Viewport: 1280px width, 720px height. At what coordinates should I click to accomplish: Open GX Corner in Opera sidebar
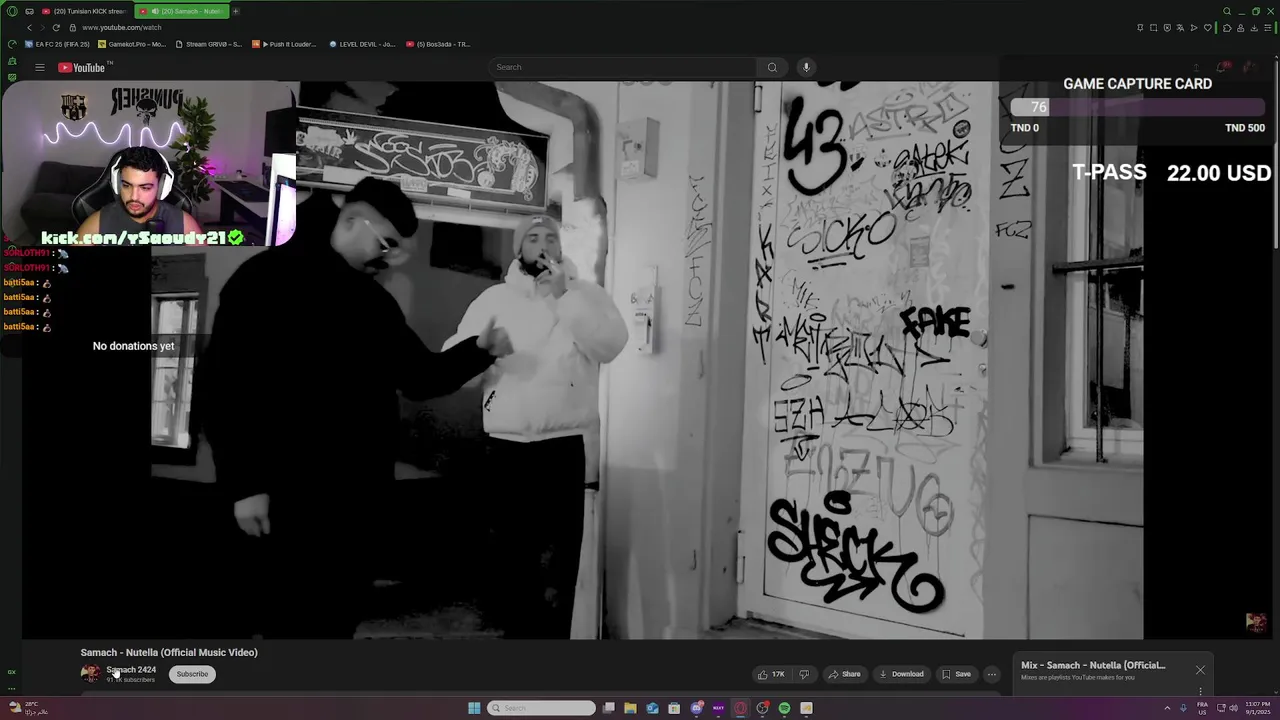(x=12, y=672)
